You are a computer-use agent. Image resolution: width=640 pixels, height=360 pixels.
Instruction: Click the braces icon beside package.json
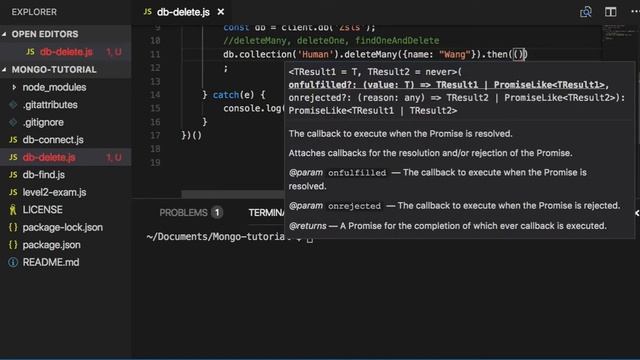13,245
